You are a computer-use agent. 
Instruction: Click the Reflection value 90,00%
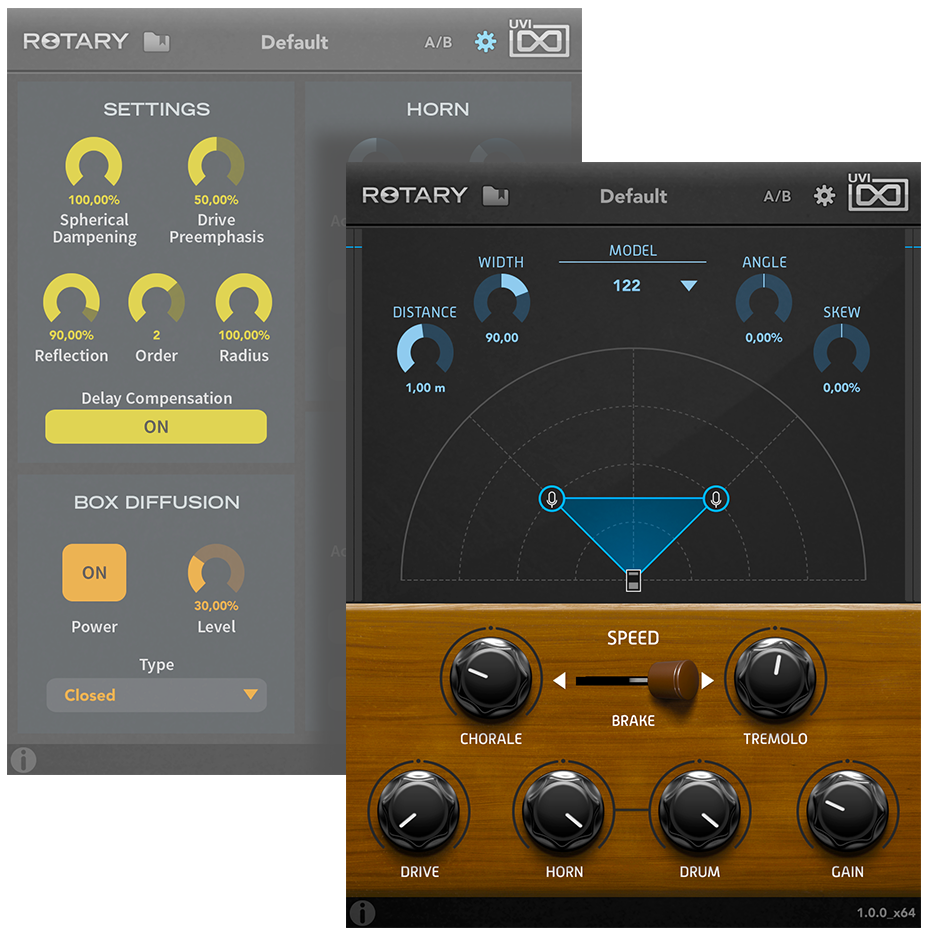[71, 335]
